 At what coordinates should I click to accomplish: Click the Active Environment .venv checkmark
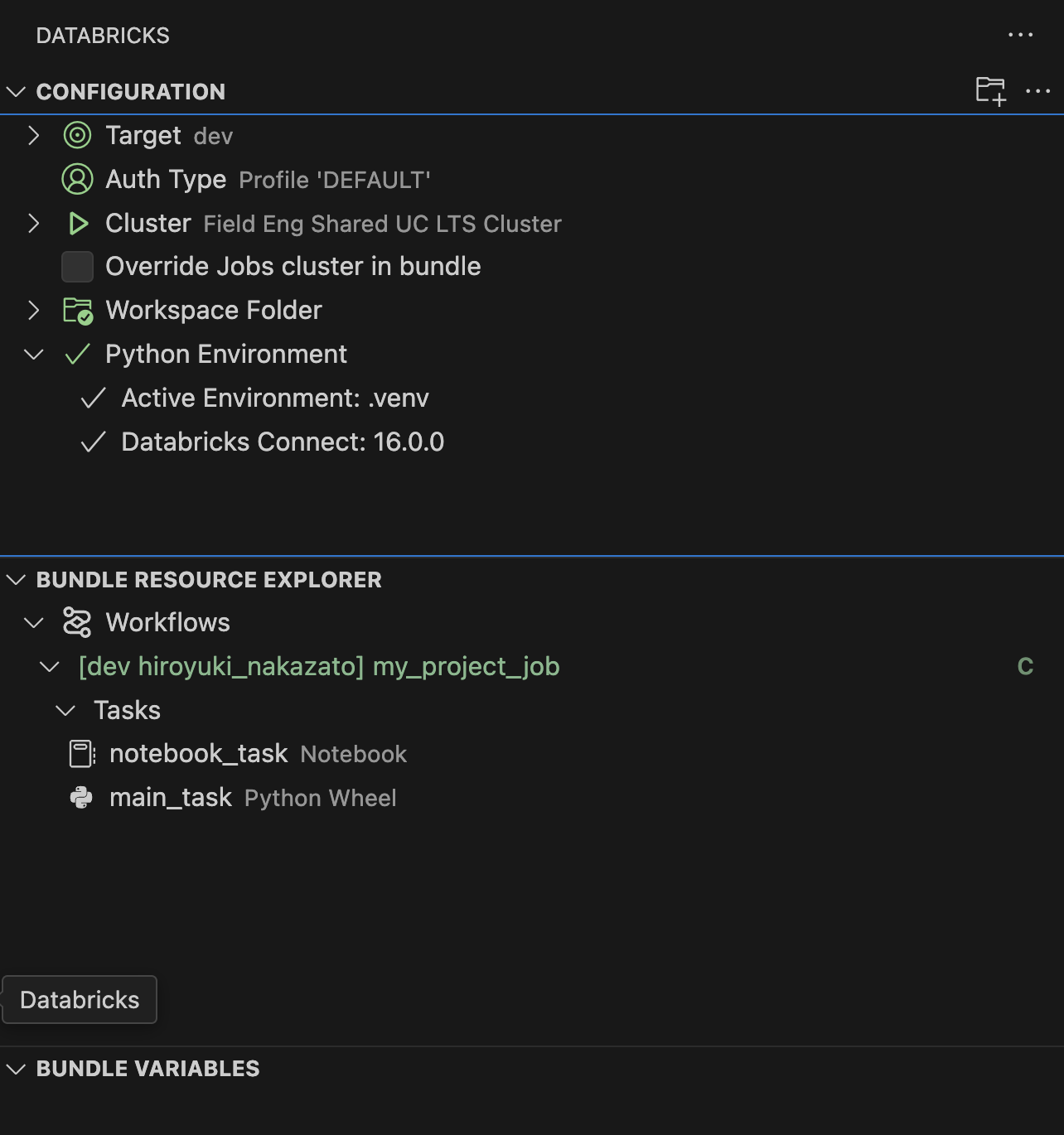coord(94,398)
